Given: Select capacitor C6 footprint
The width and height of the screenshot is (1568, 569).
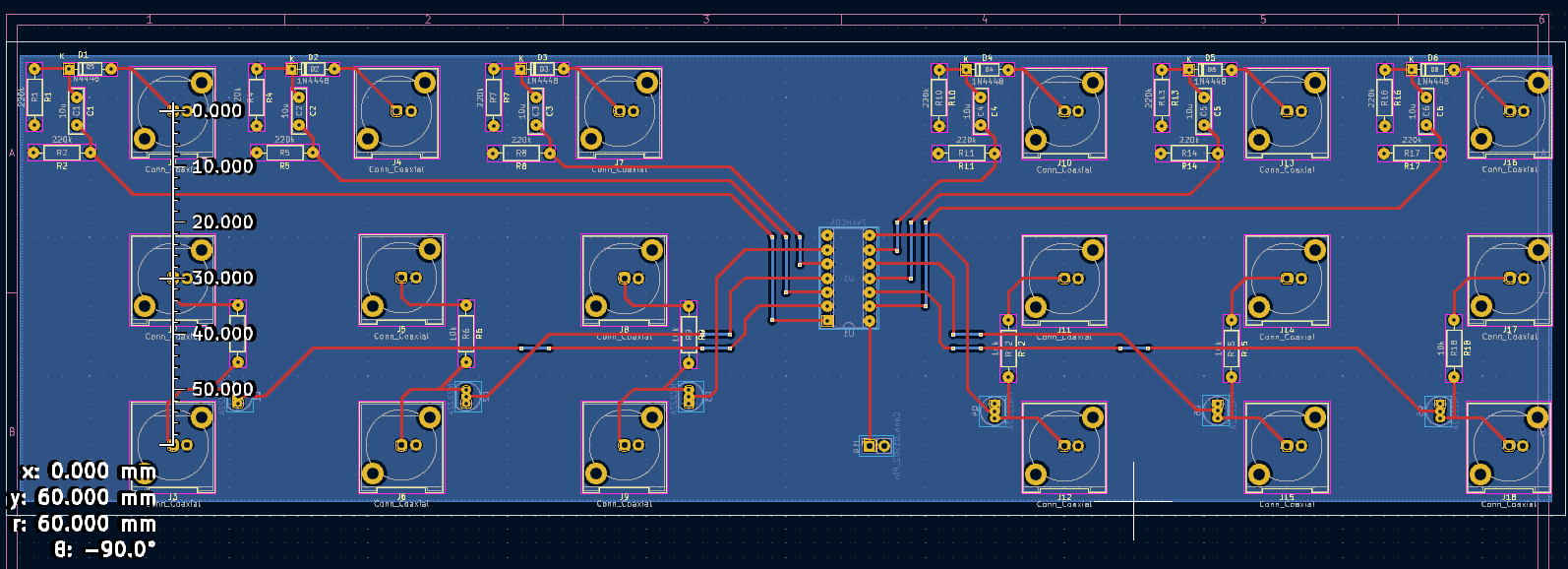Looking at the screenshot, I should [1426, 111].
